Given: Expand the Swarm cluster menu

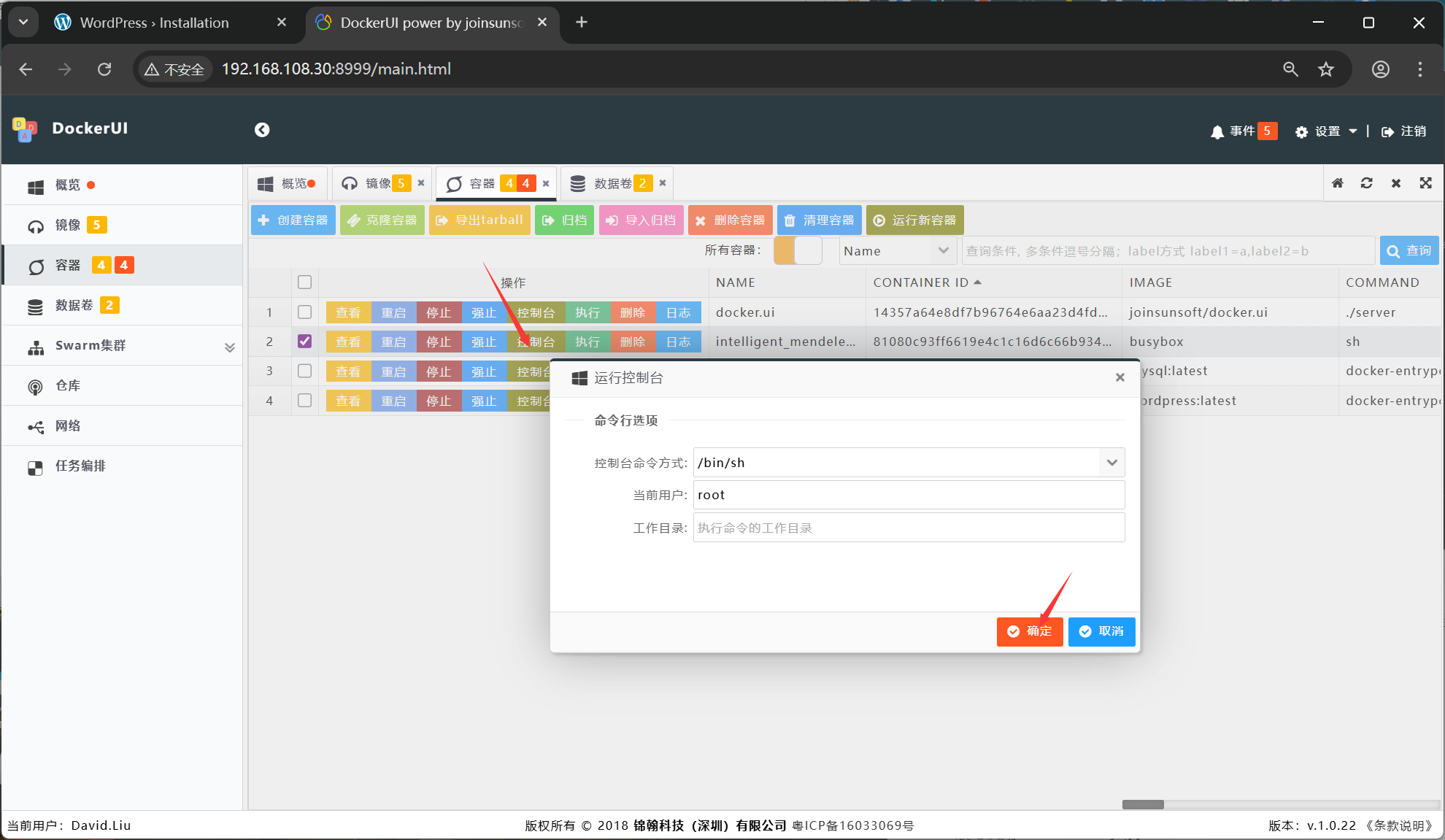Looking at the screenshot, I should pyautogui.click(x=123, y=346).
